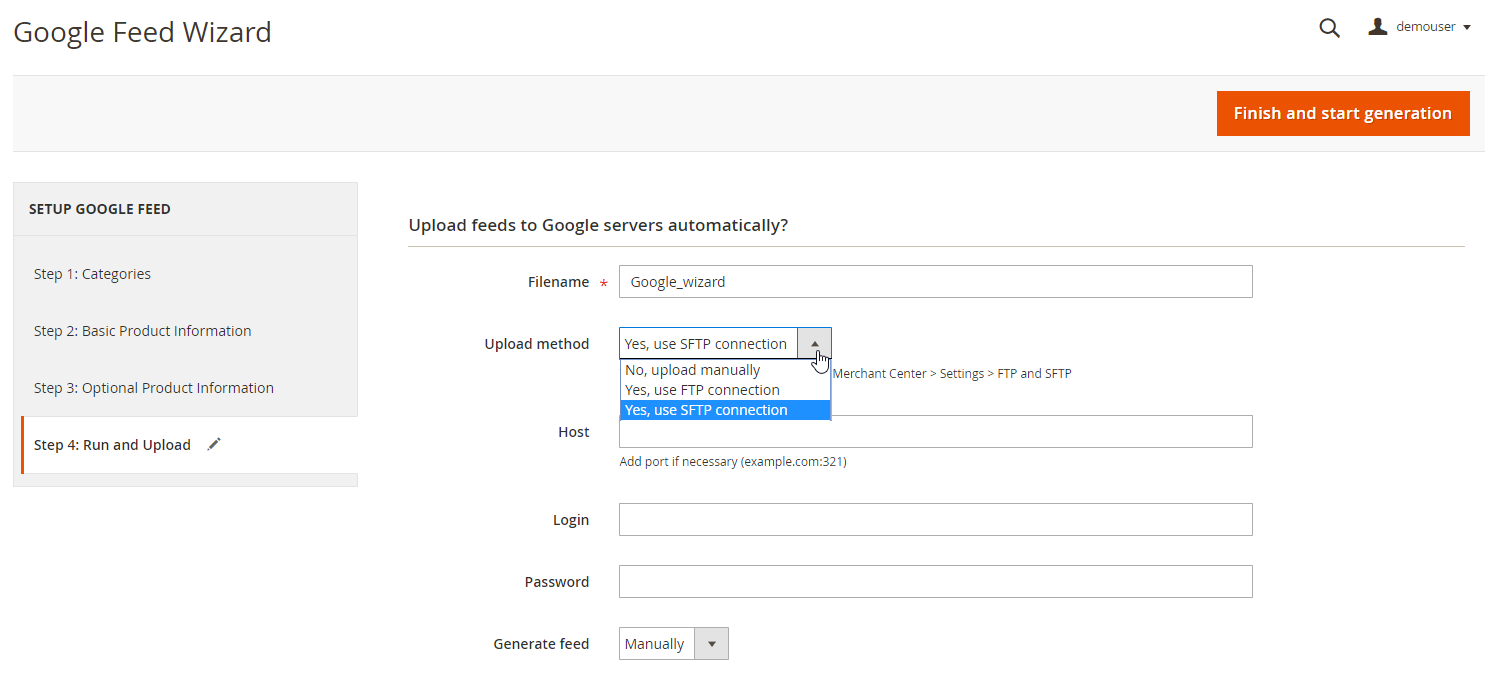Focus the Login input field
This screenshot has width=1496, height=686.
(935, 519)
